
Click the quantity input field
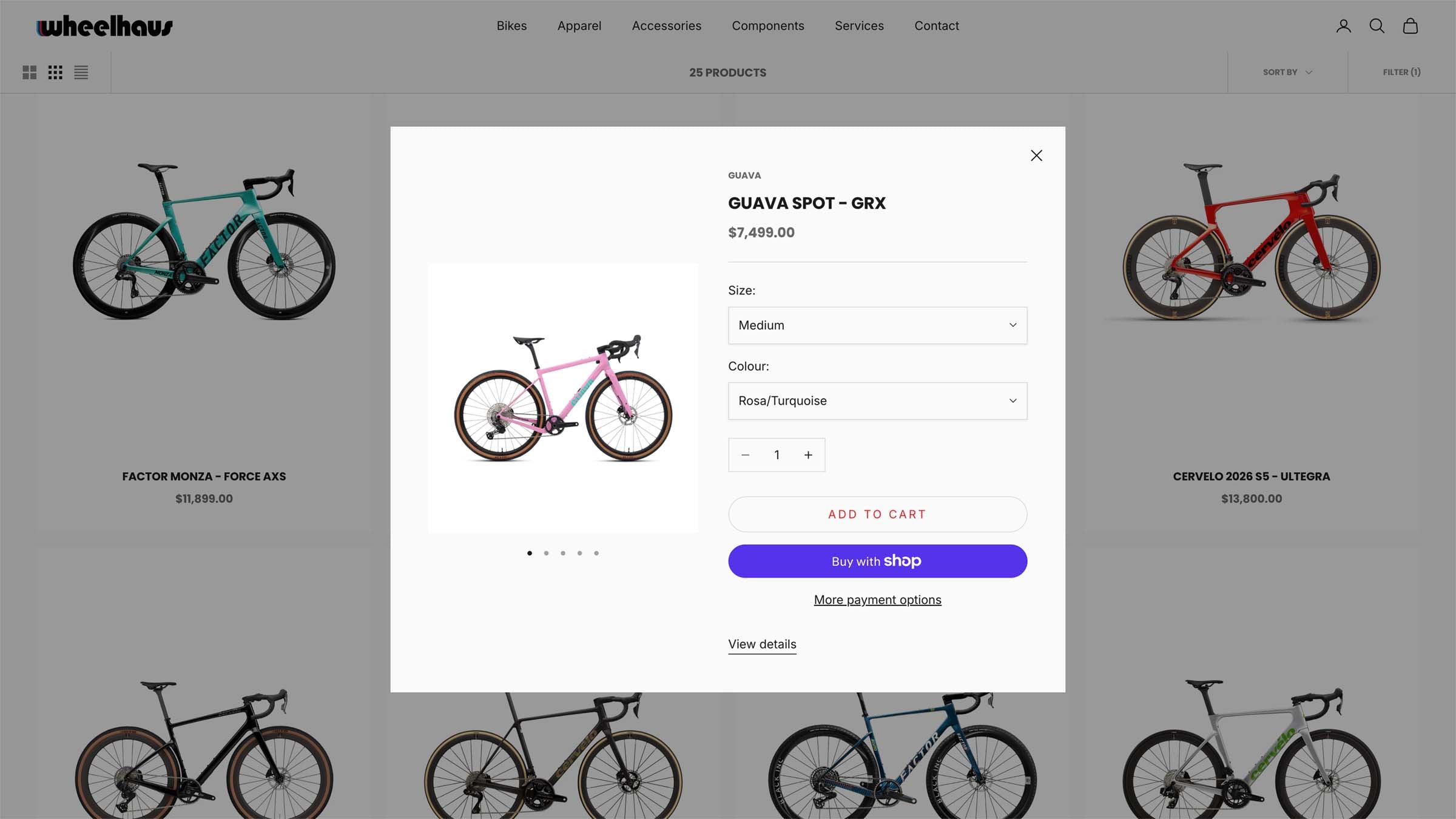(777, 455)
